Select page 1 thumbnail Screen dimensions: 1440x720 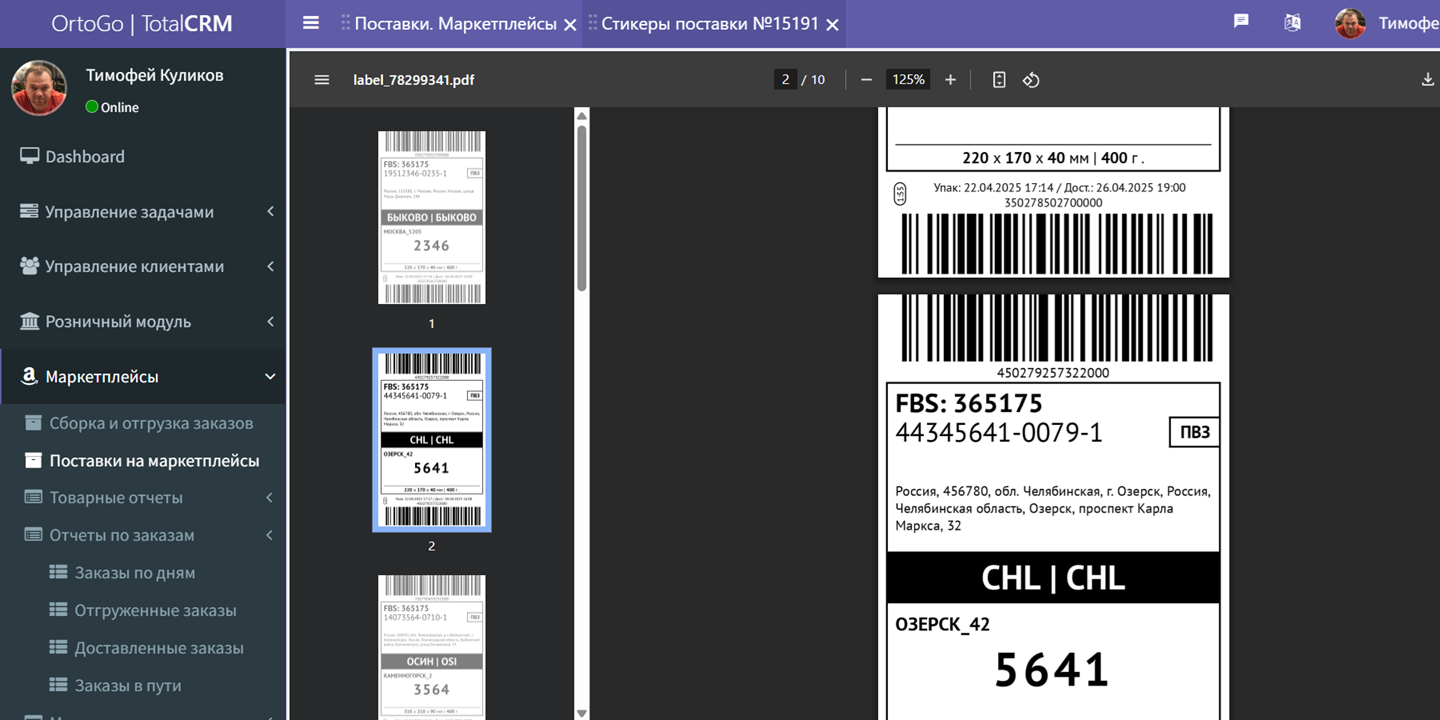(432, 217)
